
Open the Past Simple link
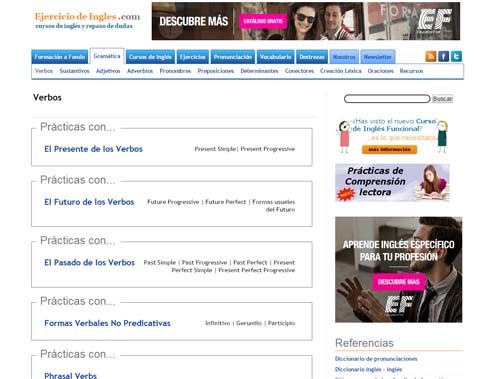[x=160, y=263]
